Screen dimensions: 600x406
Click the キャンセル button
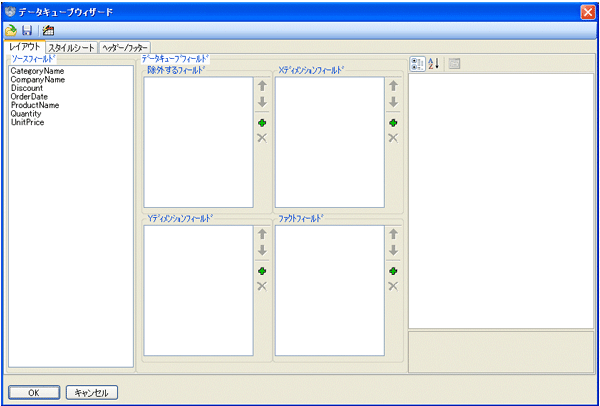(92, 393)
